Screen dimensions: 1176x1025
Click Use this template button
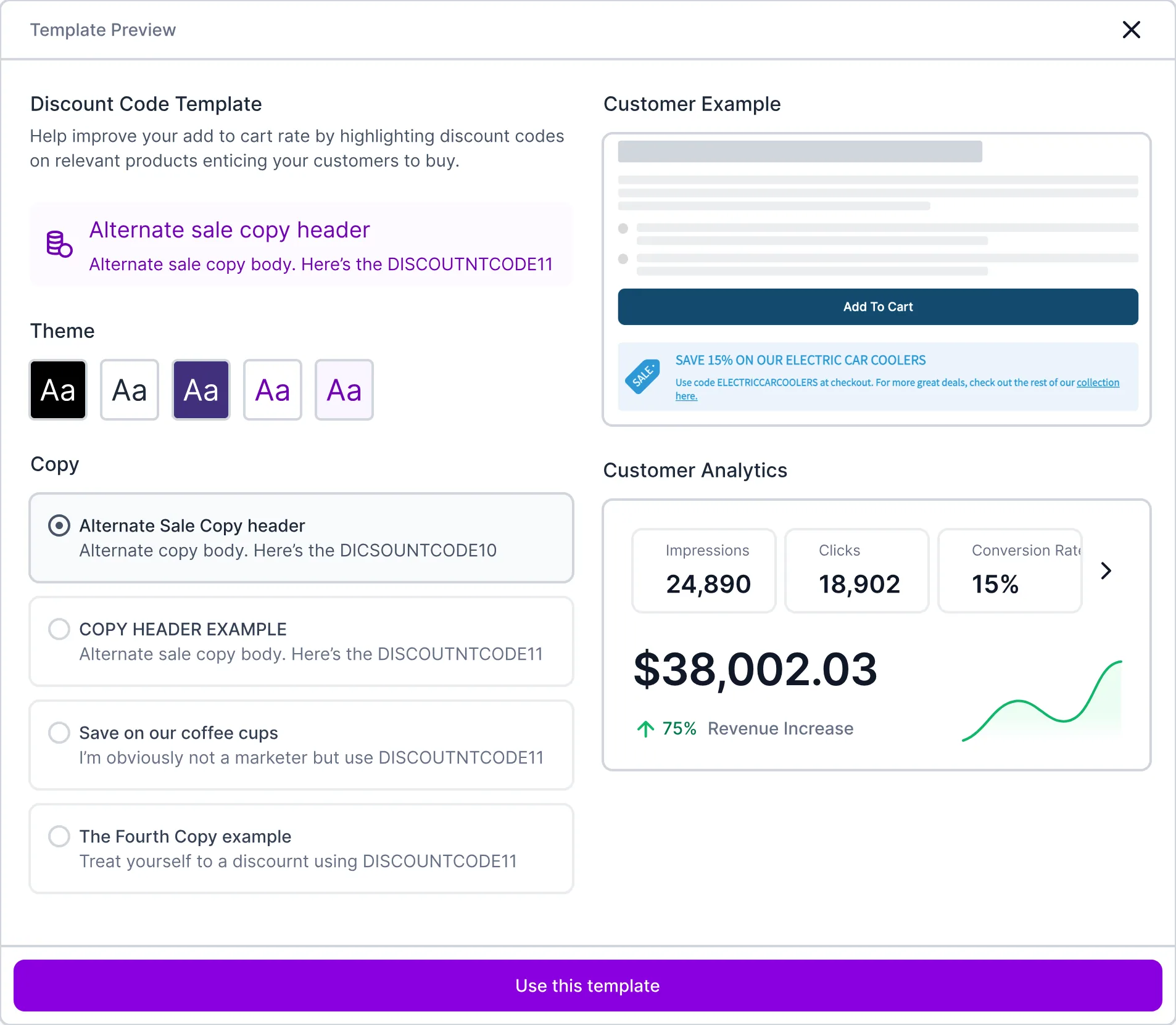(588, 986)
